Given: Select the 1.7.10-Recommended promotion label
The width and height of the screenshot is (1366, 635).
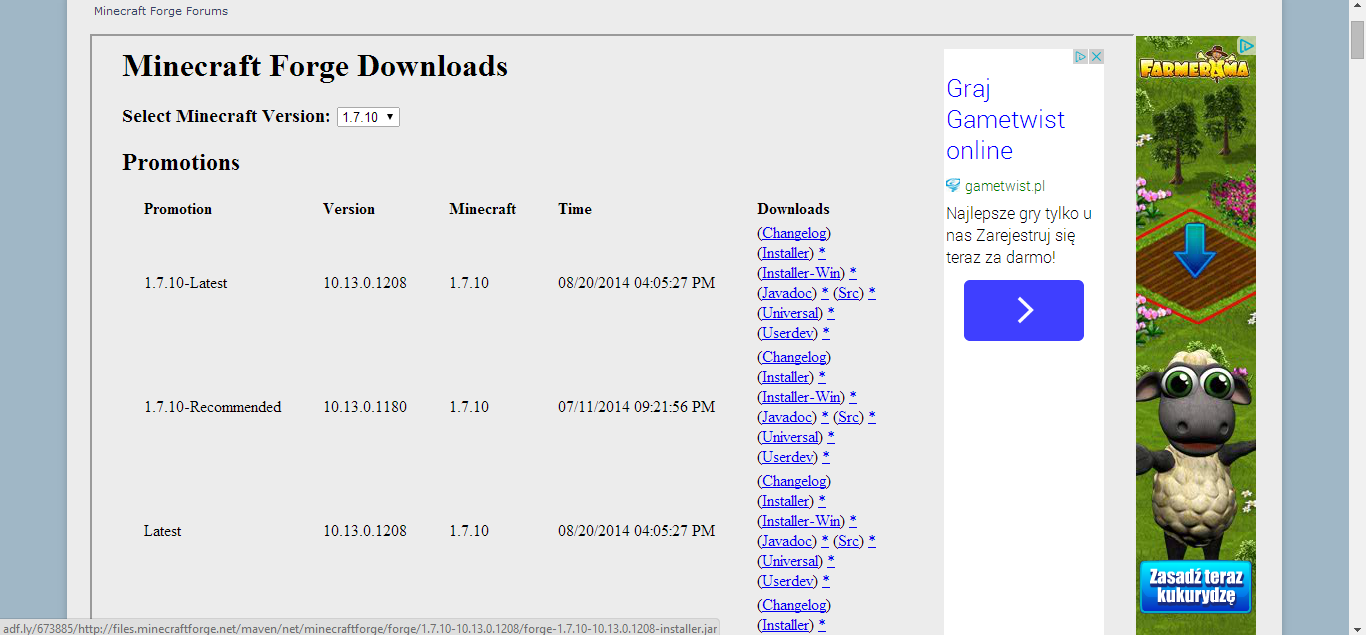Looking at the screenshot, I should [x=213, y=407].
